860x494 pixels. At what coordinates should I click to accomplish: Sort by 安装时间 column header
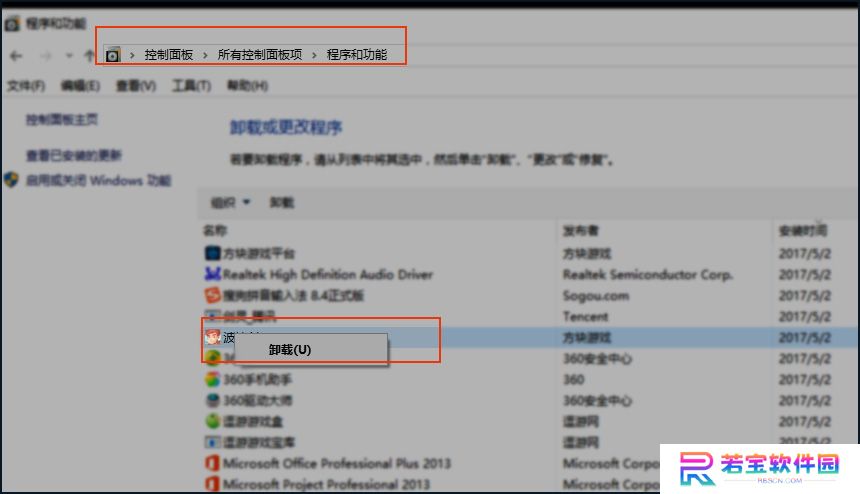(803, 230)
